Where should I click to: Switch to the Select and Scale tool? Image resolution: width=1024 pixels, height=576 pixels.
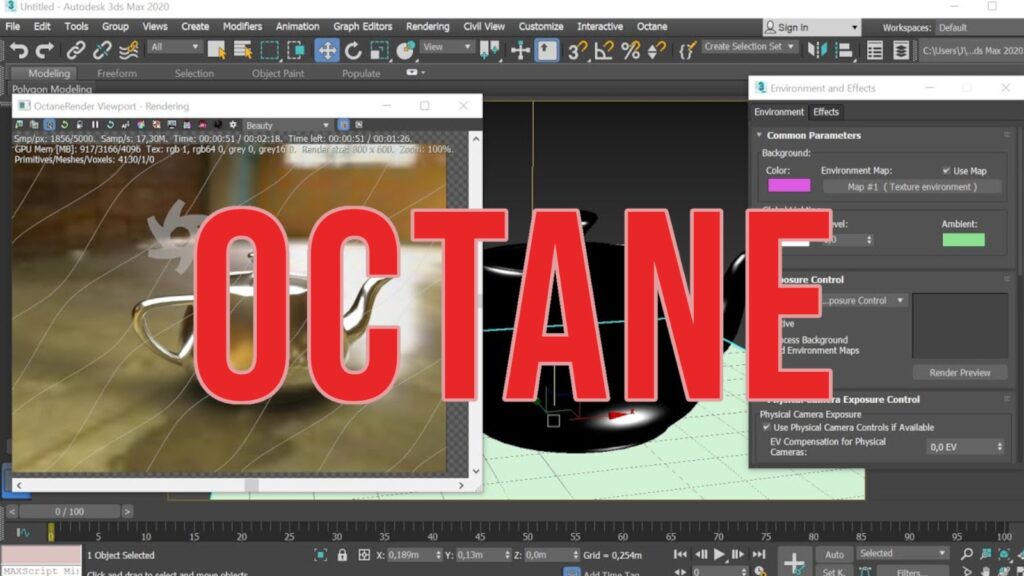(379, 50)
